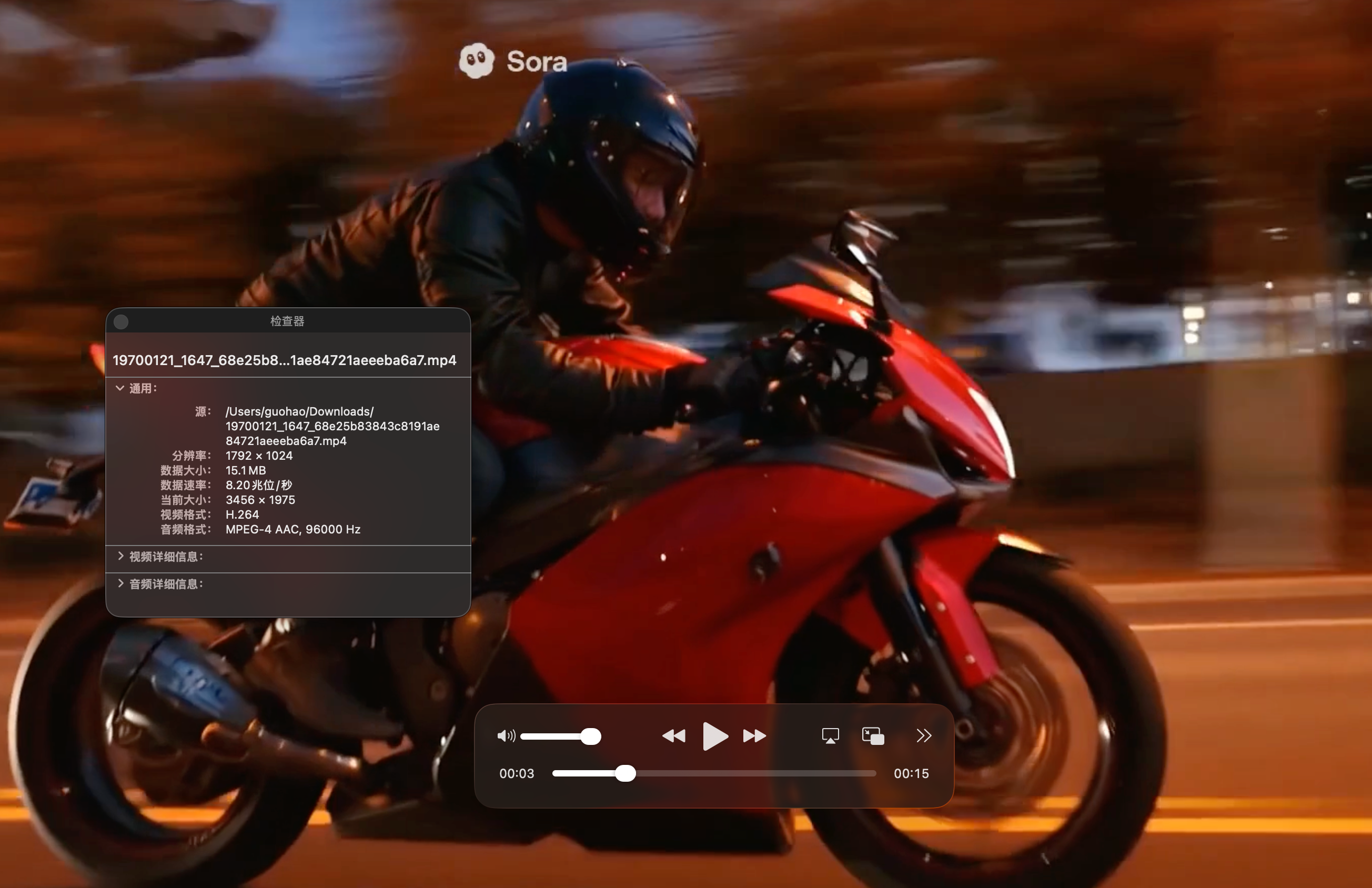
Task: Click the playback timeline scrubber knob
Action: [x=625, y=773]
